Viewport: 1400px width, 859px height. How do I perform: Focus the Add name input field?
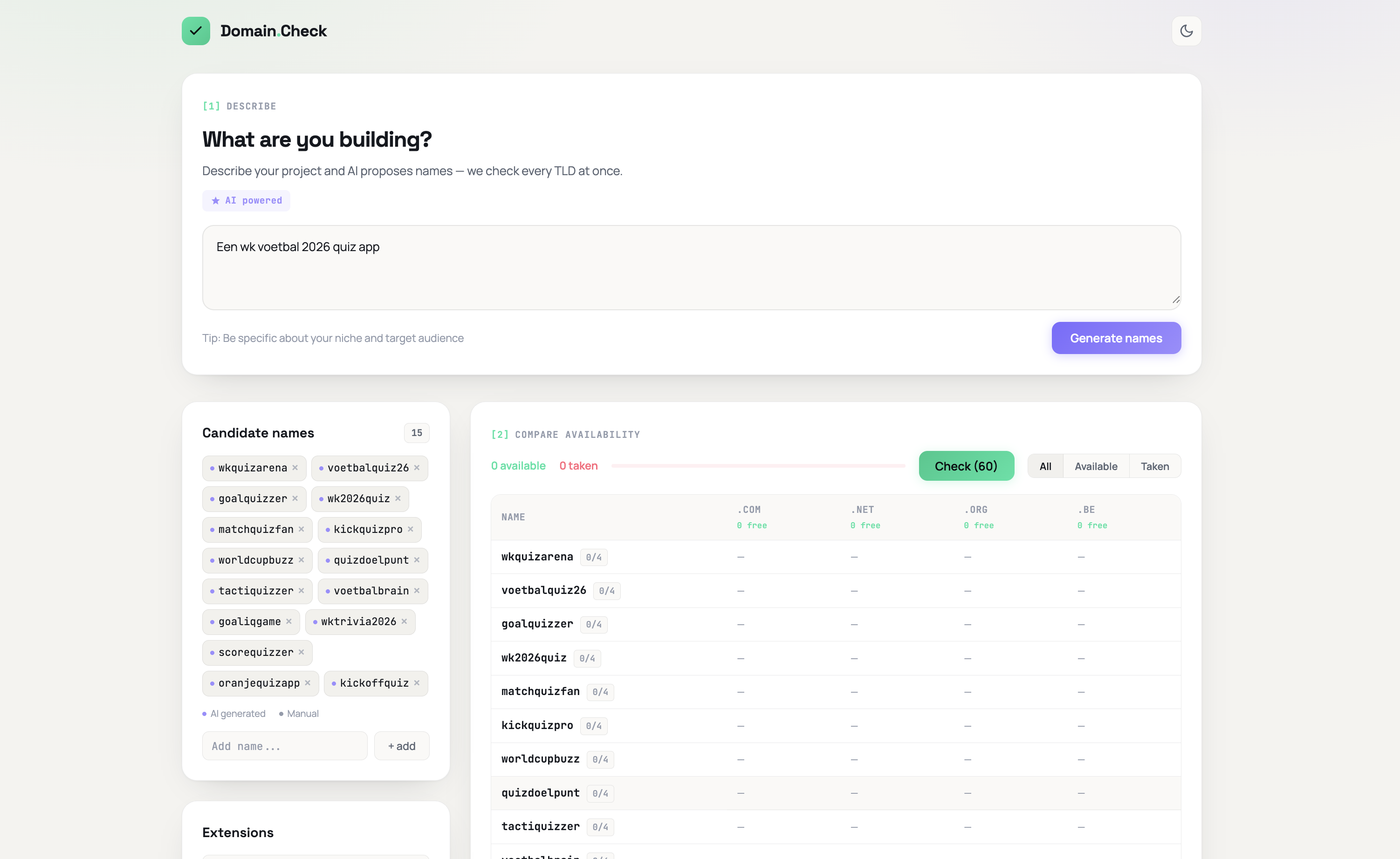(x=285, y=746)
